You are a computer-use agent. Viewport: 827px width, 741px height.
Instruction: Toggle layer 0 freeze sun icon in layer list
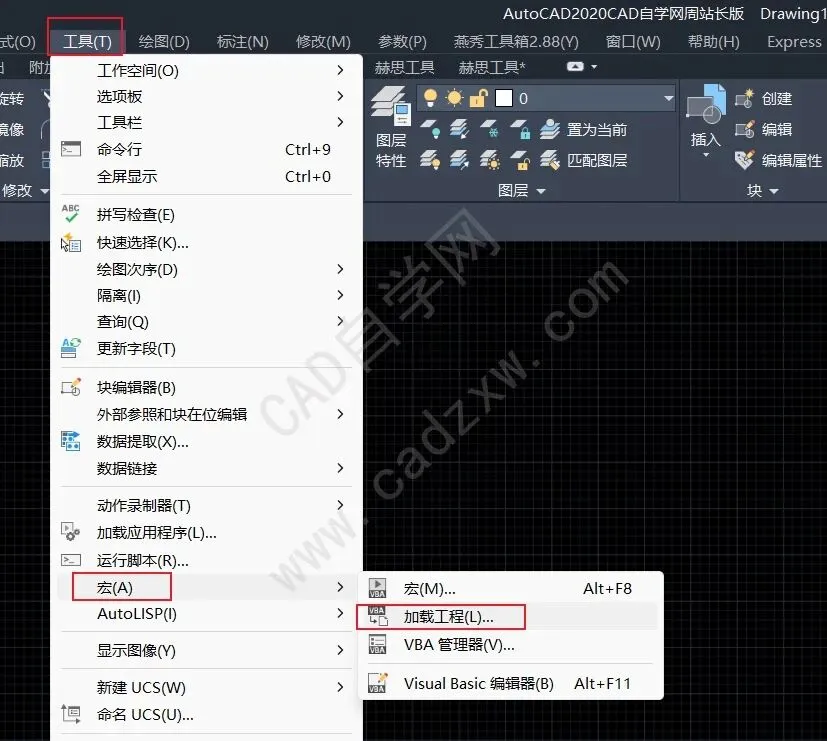(x=454, y=98)
